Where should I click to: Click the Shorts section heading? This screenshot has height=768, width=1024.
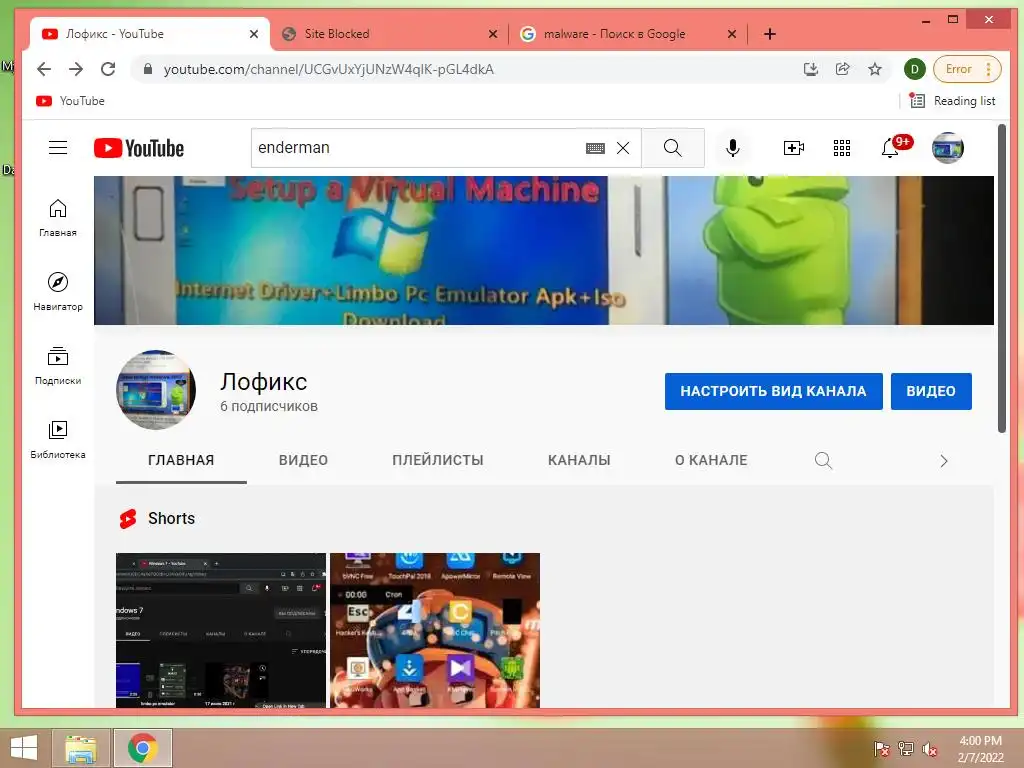click(x=171, y=519)
